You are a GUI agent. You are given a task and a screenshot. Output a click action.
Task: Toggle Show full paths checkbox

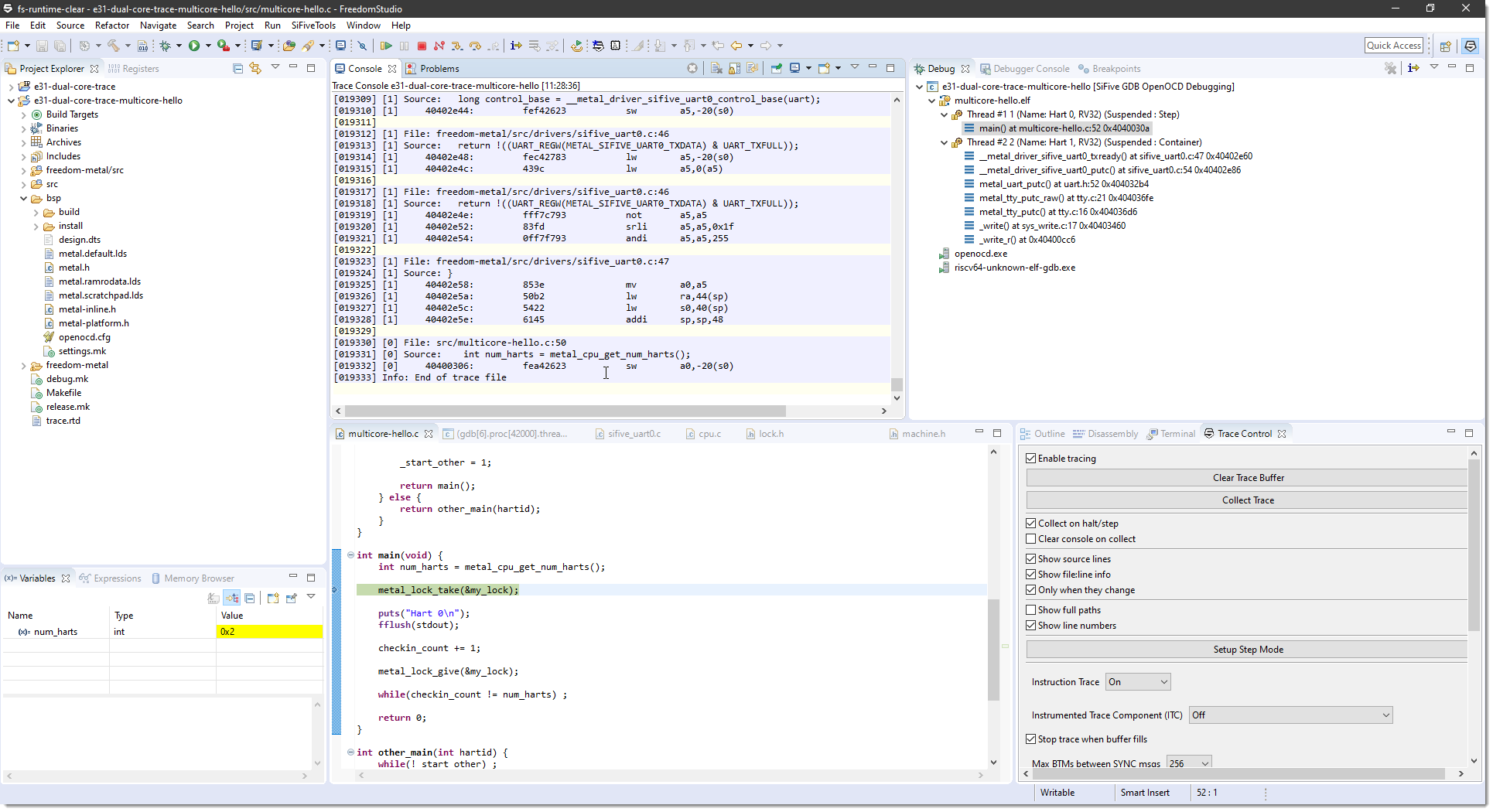click(x=1030, y=610)
